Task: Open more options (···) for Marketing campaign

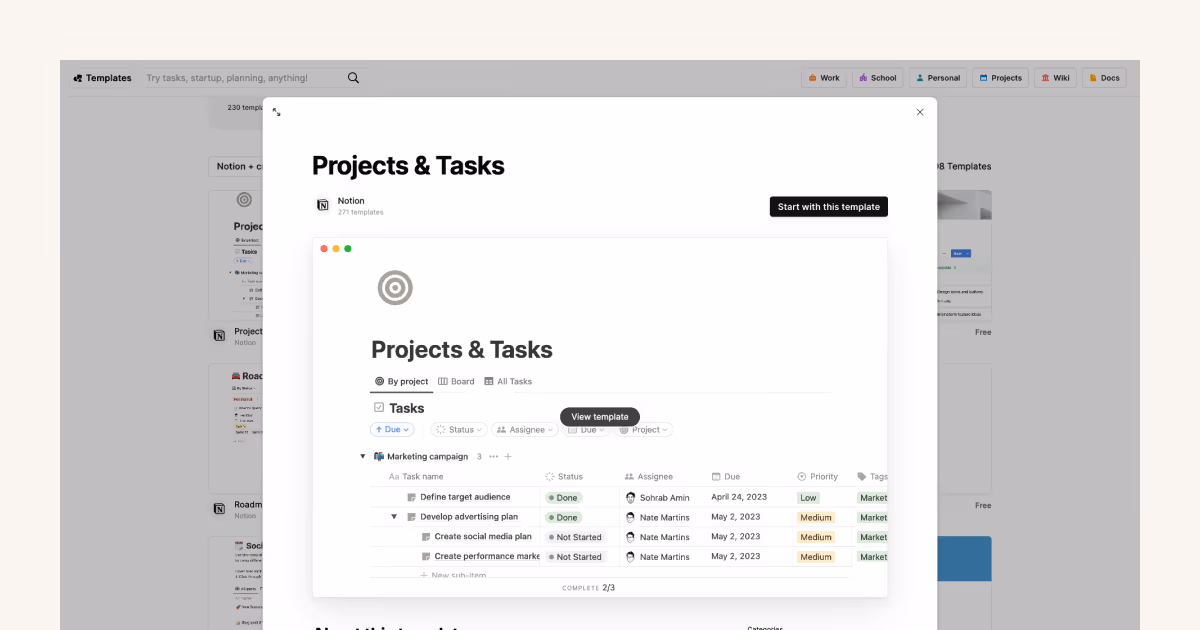Action: [494, 456]
